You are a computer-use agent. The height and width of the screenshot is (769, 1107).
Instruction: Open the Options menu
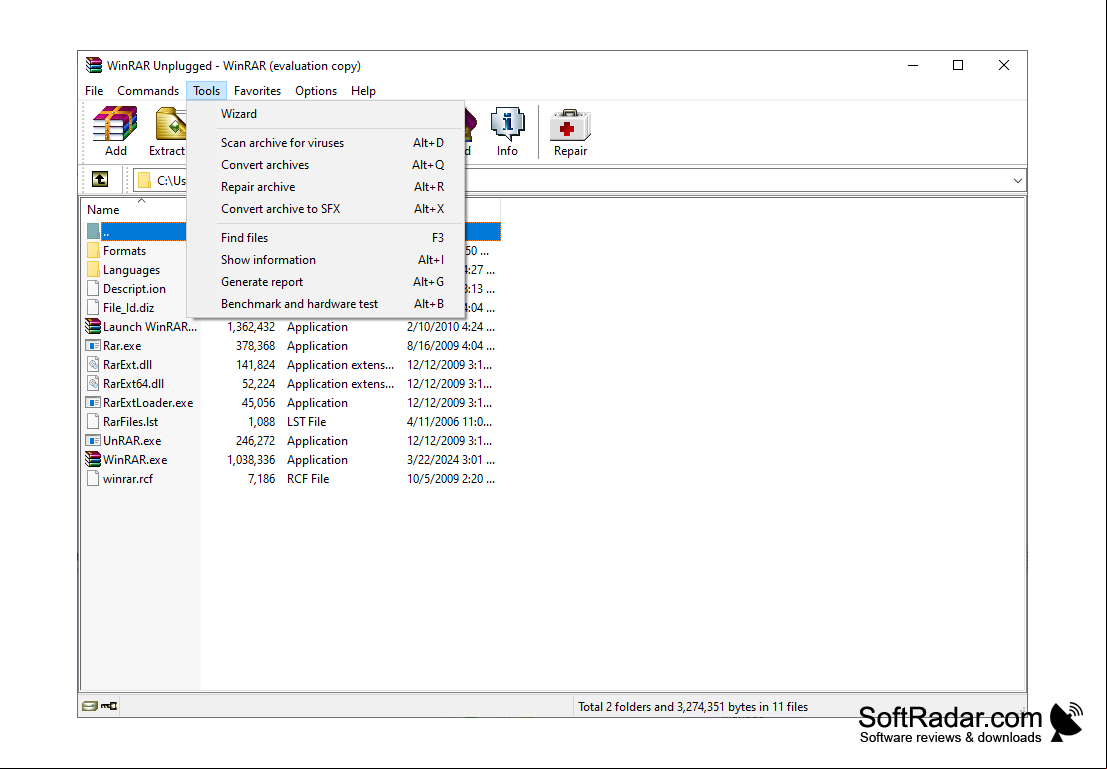(x=316, y=90)
